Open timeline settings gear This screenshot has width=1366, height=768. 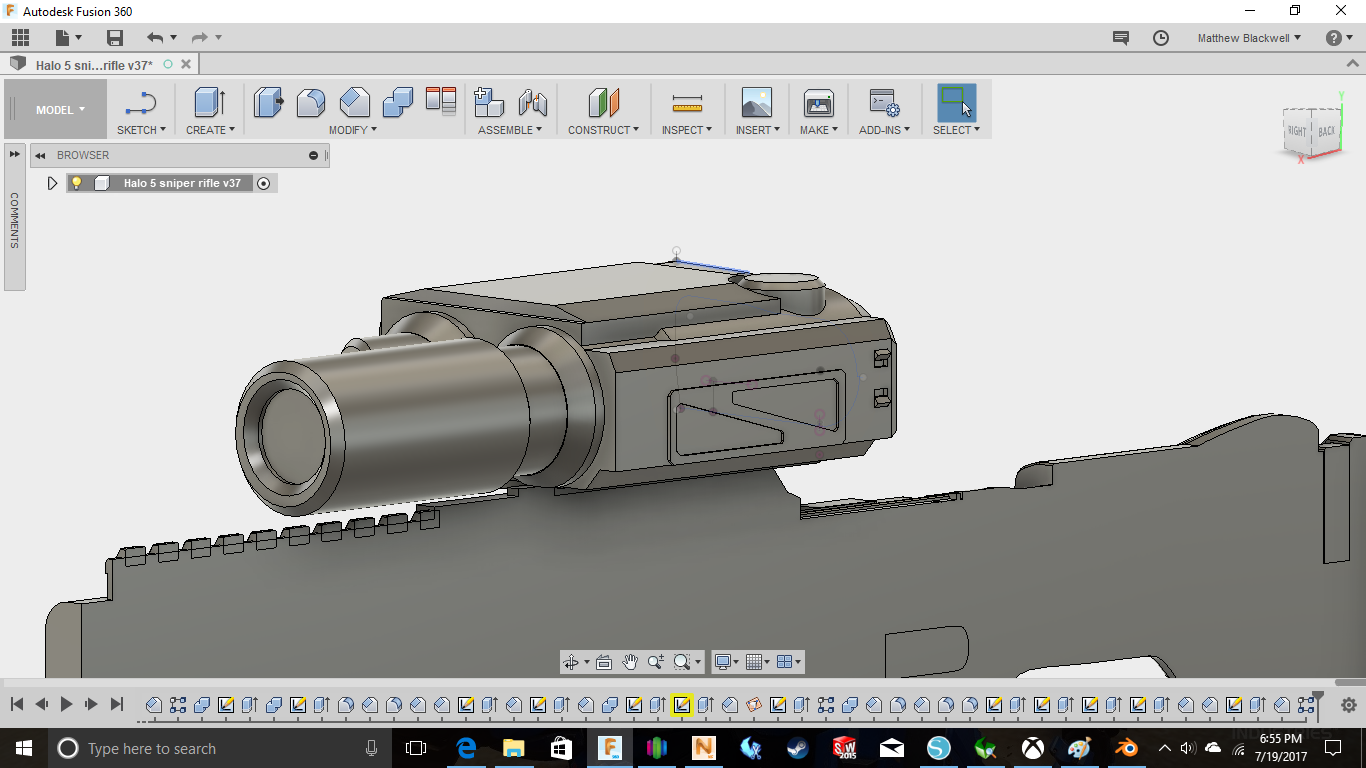[x=1348, y=705]
